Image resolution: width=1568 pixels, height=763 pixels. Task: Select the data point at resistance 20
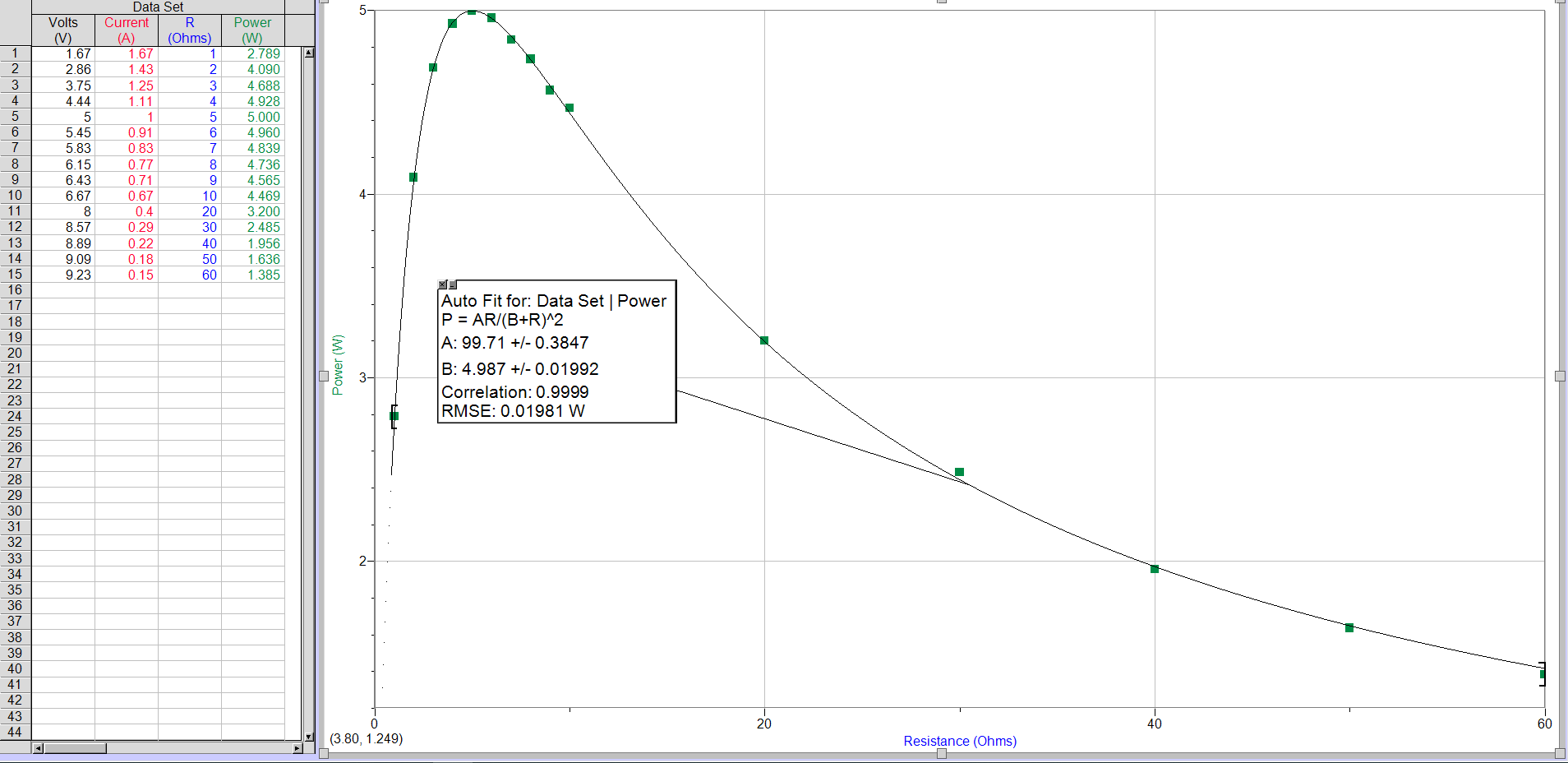coord(763,340)
